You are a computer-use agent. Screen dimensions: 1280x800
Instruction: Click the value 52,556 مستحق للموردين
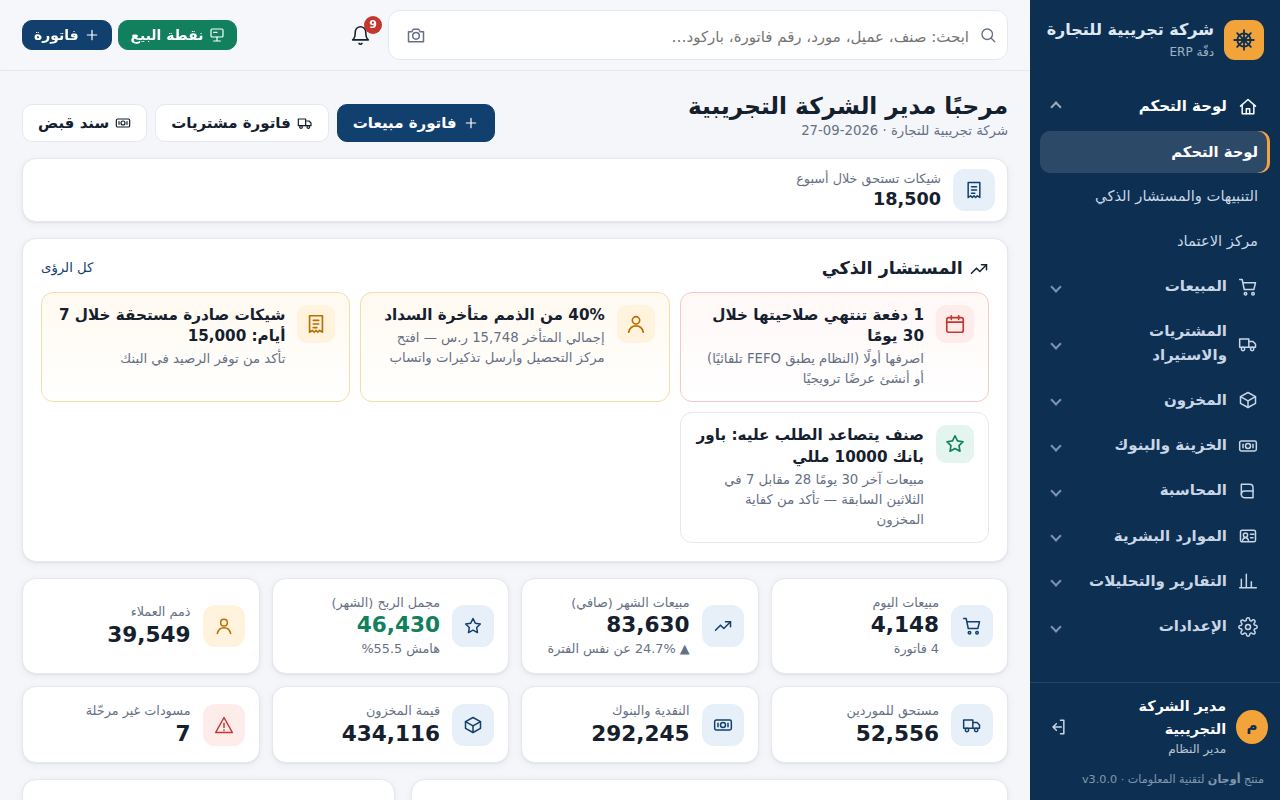[x=897, y=734]
